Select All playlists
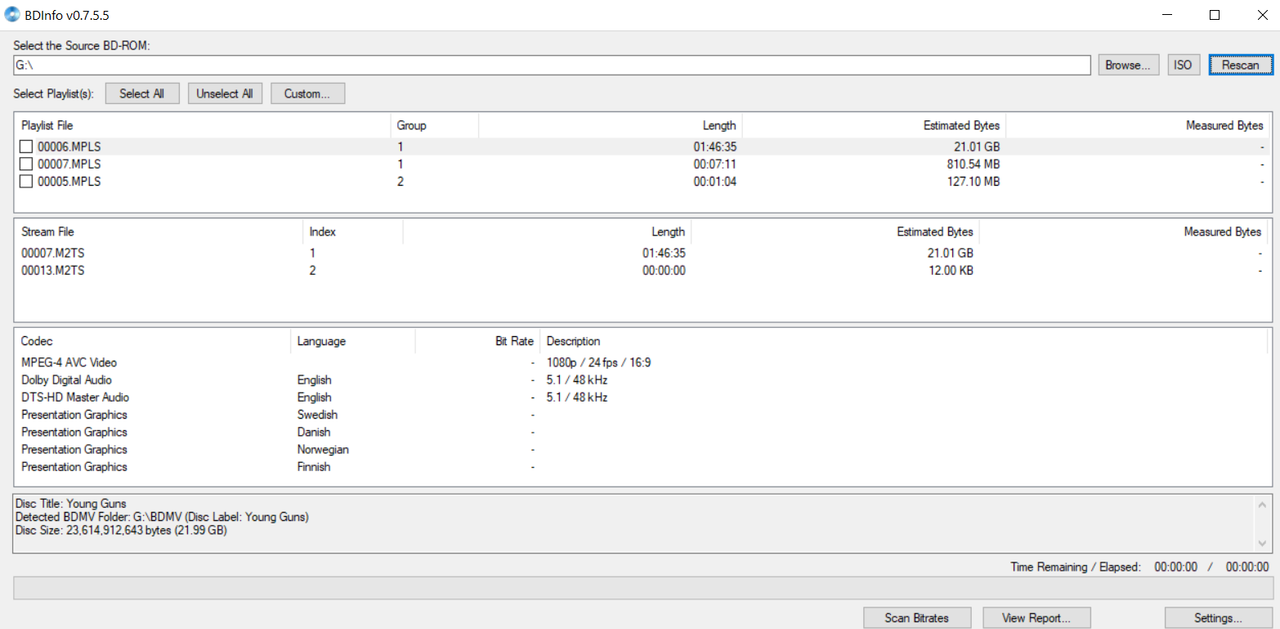1280x629 pixels. coord(142,94)
